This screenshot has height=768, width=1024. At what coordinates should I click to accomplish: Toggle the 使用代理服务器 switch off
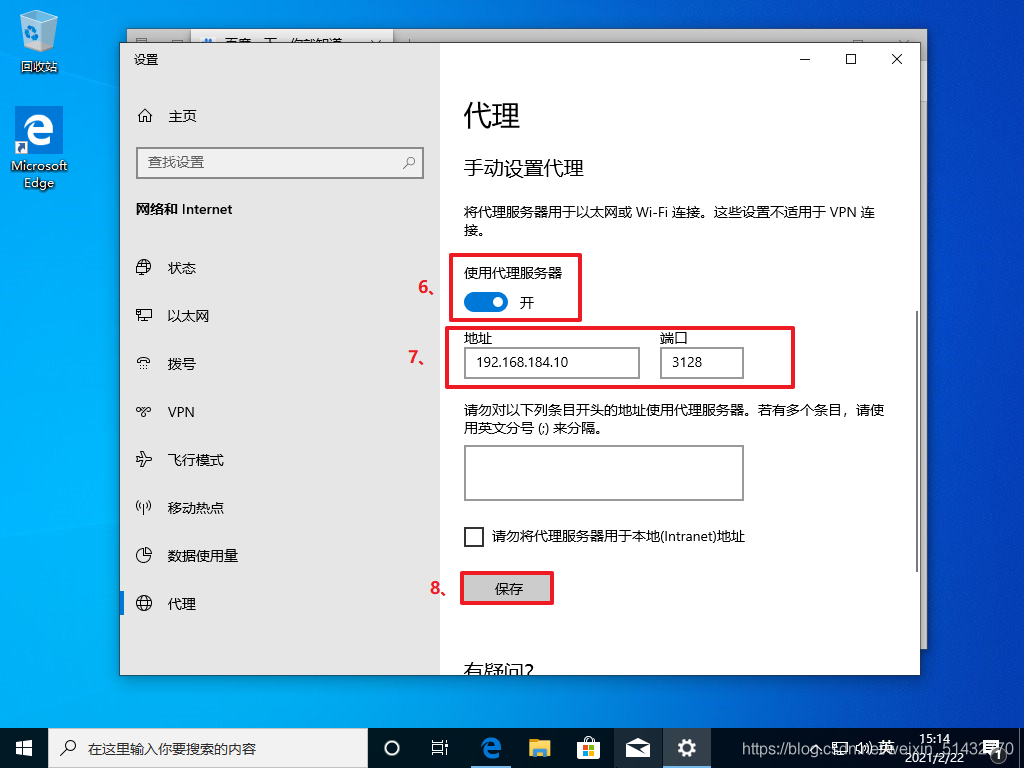(x=486, y=302)
